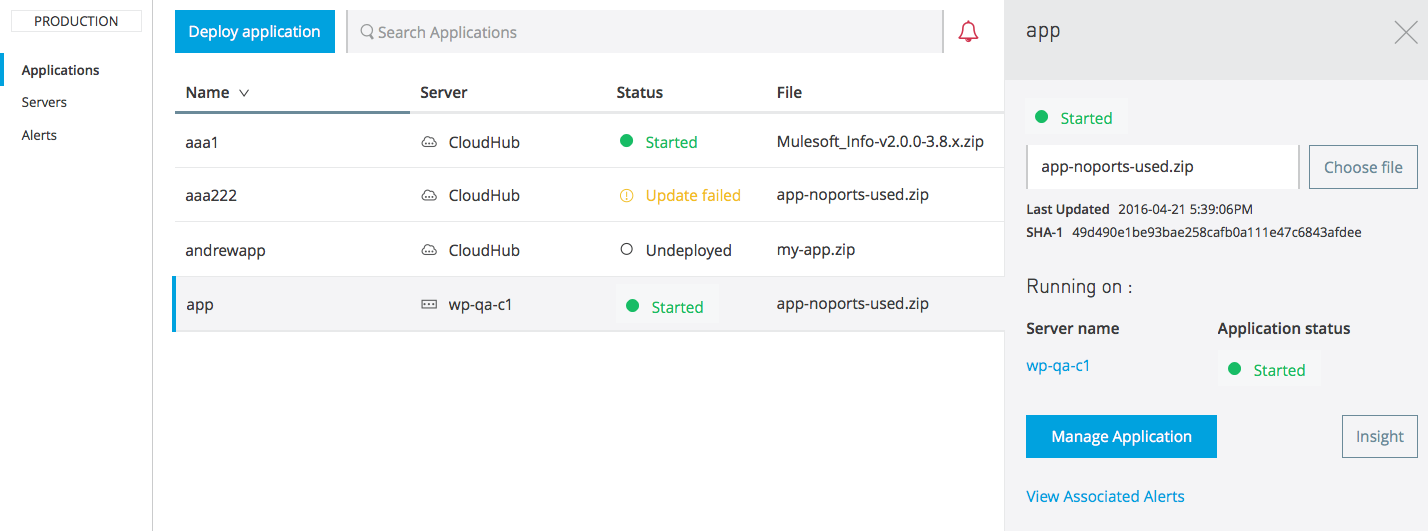
Task: Click the CloudHub cloud icon for aaa1
Action: click(429, 142)
